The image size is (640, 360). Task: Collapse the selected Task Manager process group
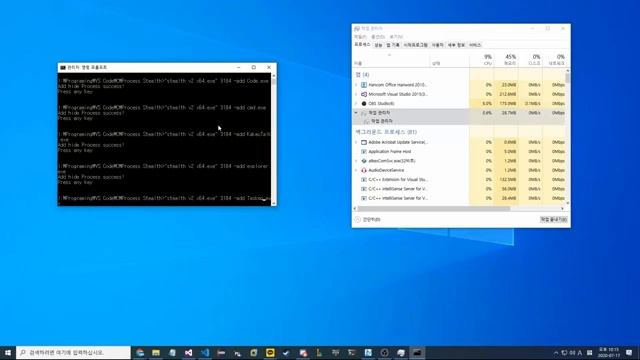(x=356, y=113)
